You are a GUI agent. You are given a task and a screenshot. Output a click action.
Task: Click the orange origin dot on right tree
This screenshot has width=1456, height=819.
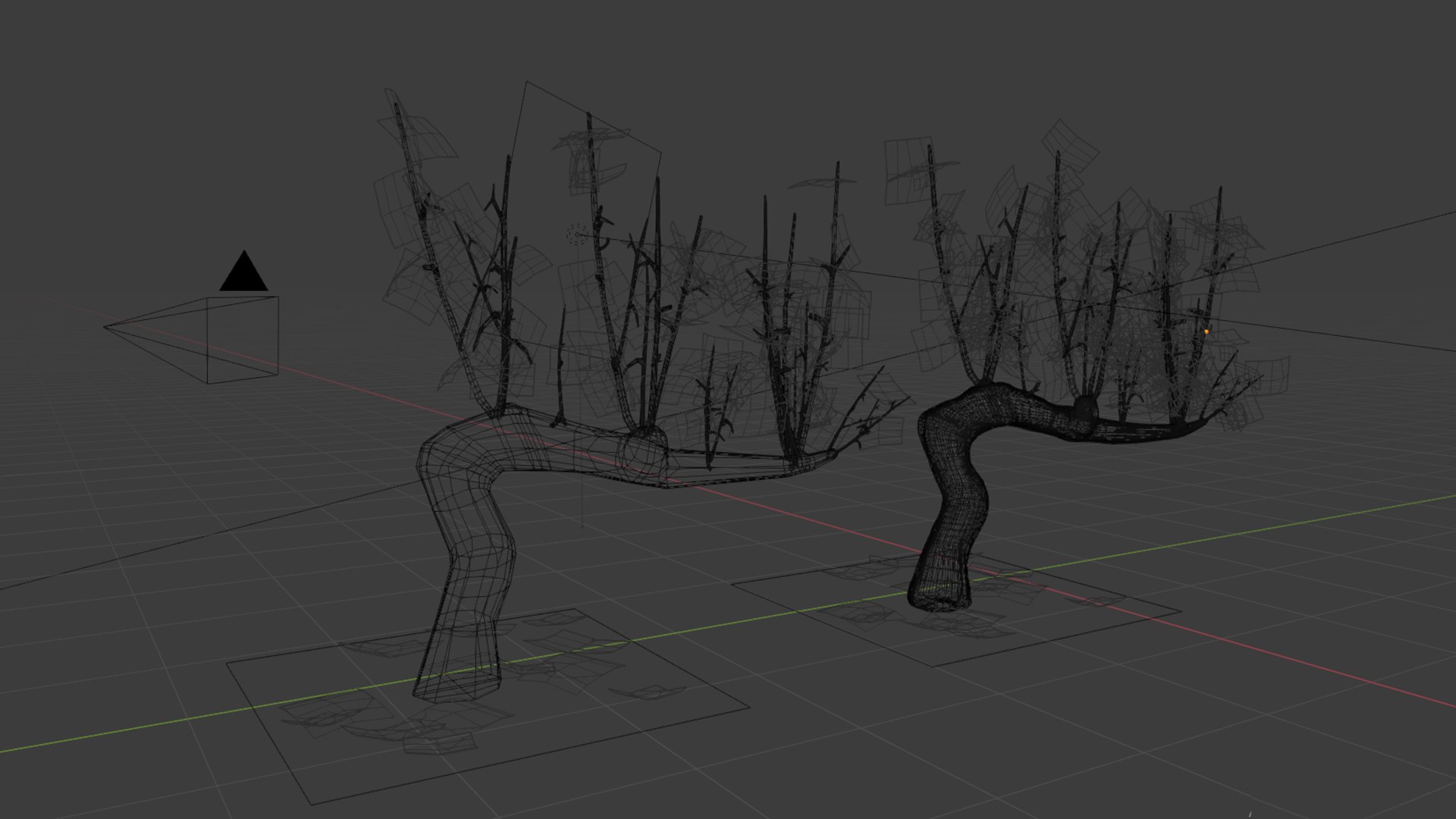pos(1207,331)
